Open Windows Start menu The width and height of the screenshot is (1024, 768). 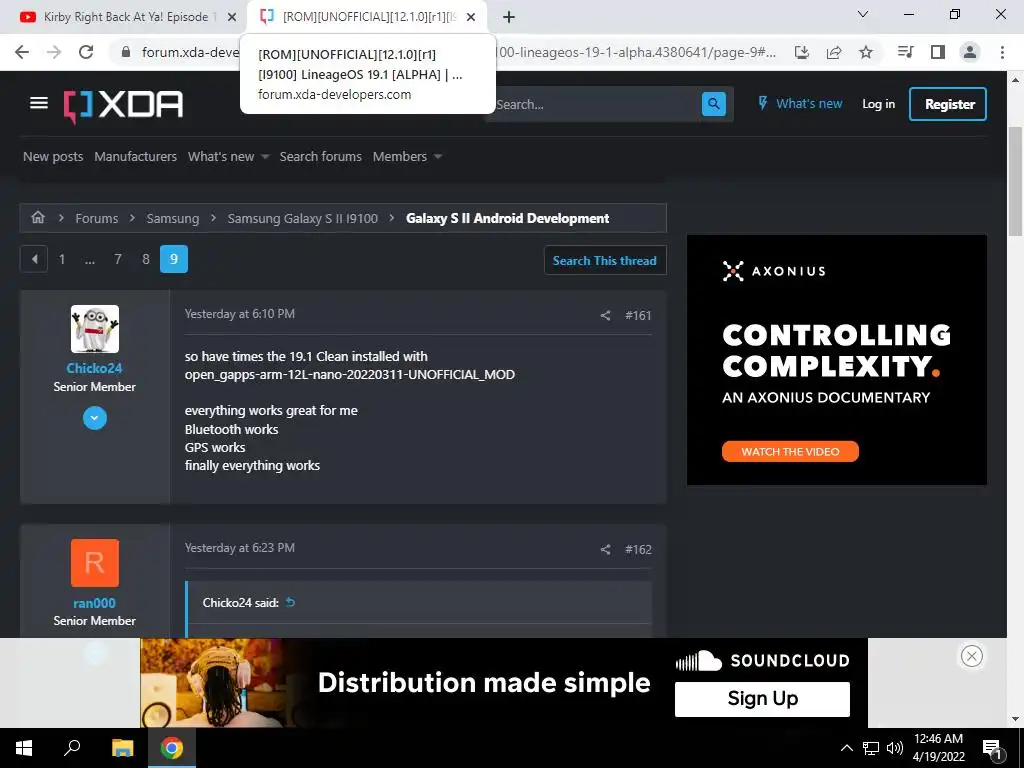pos(24,748)
